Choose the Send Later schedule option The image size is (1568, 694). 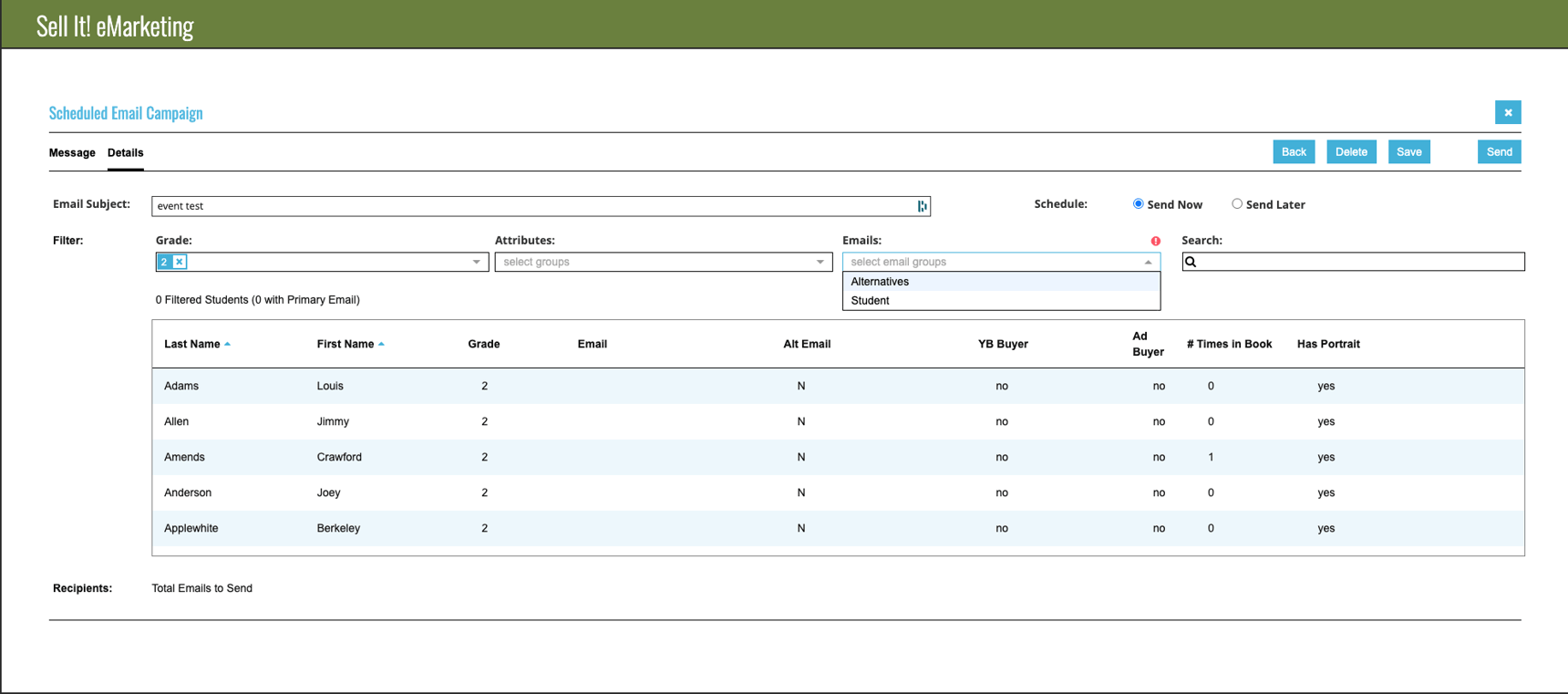click(1237, 204)
